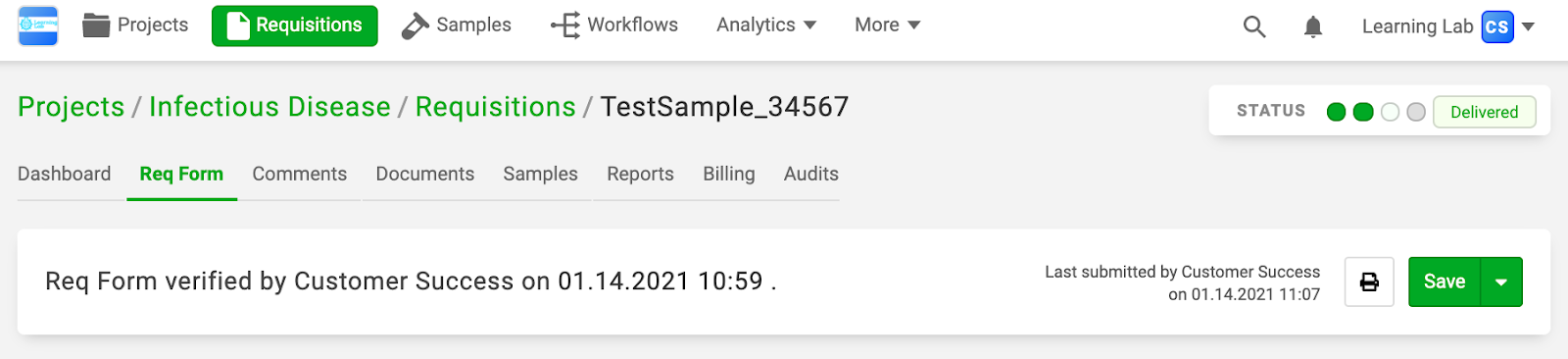Switch to the Comments tab

[x=300, y=174]
